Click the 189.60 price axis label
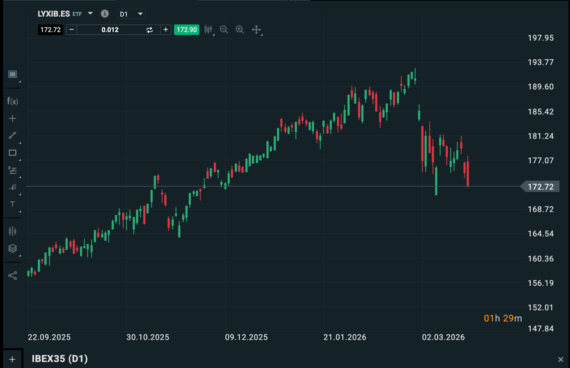Image resolution: width=570 pixels, height=368 pixels. (541, 87)
